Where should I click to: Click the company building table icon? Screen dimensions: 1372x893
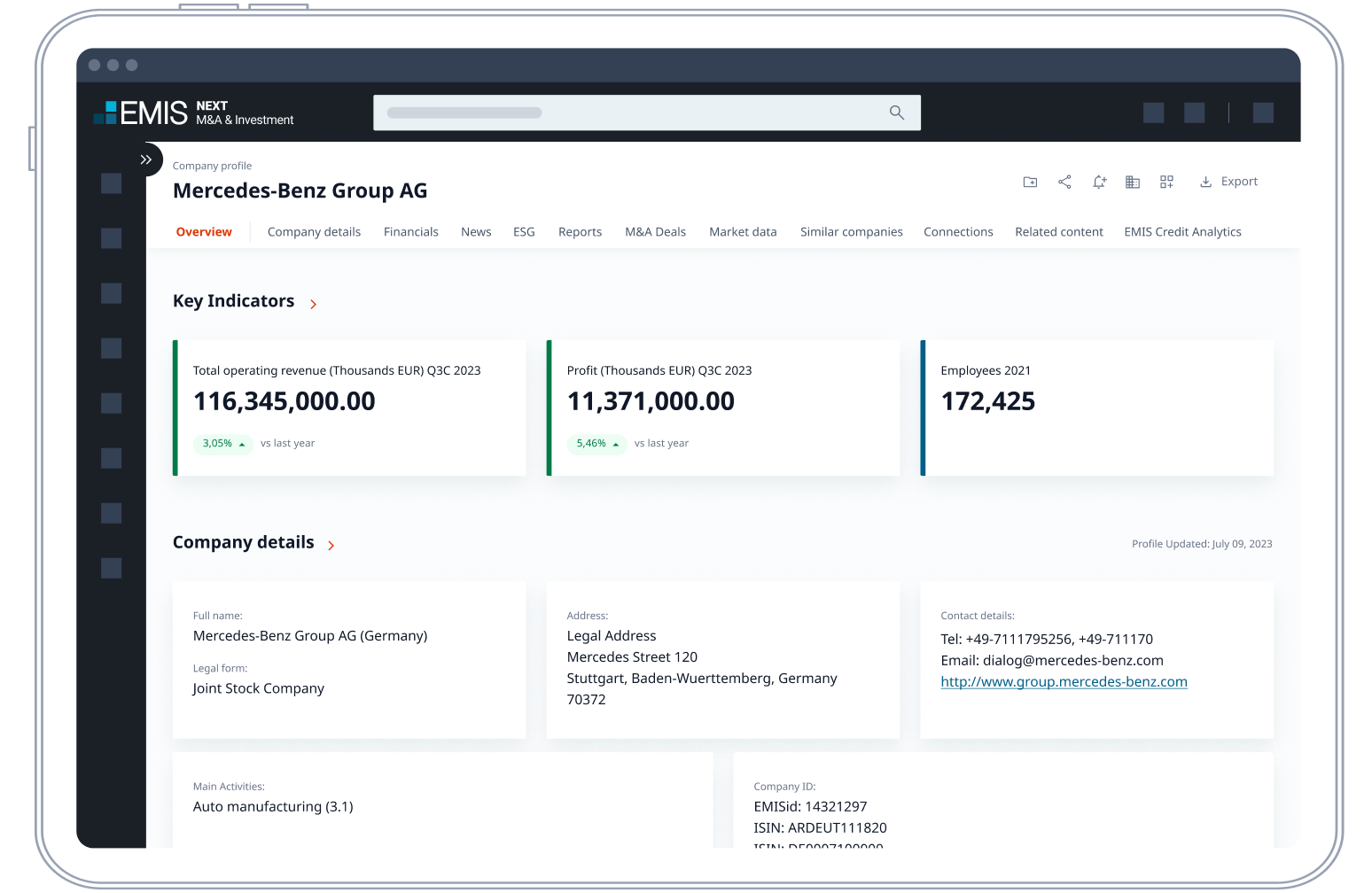(1133, 182)
